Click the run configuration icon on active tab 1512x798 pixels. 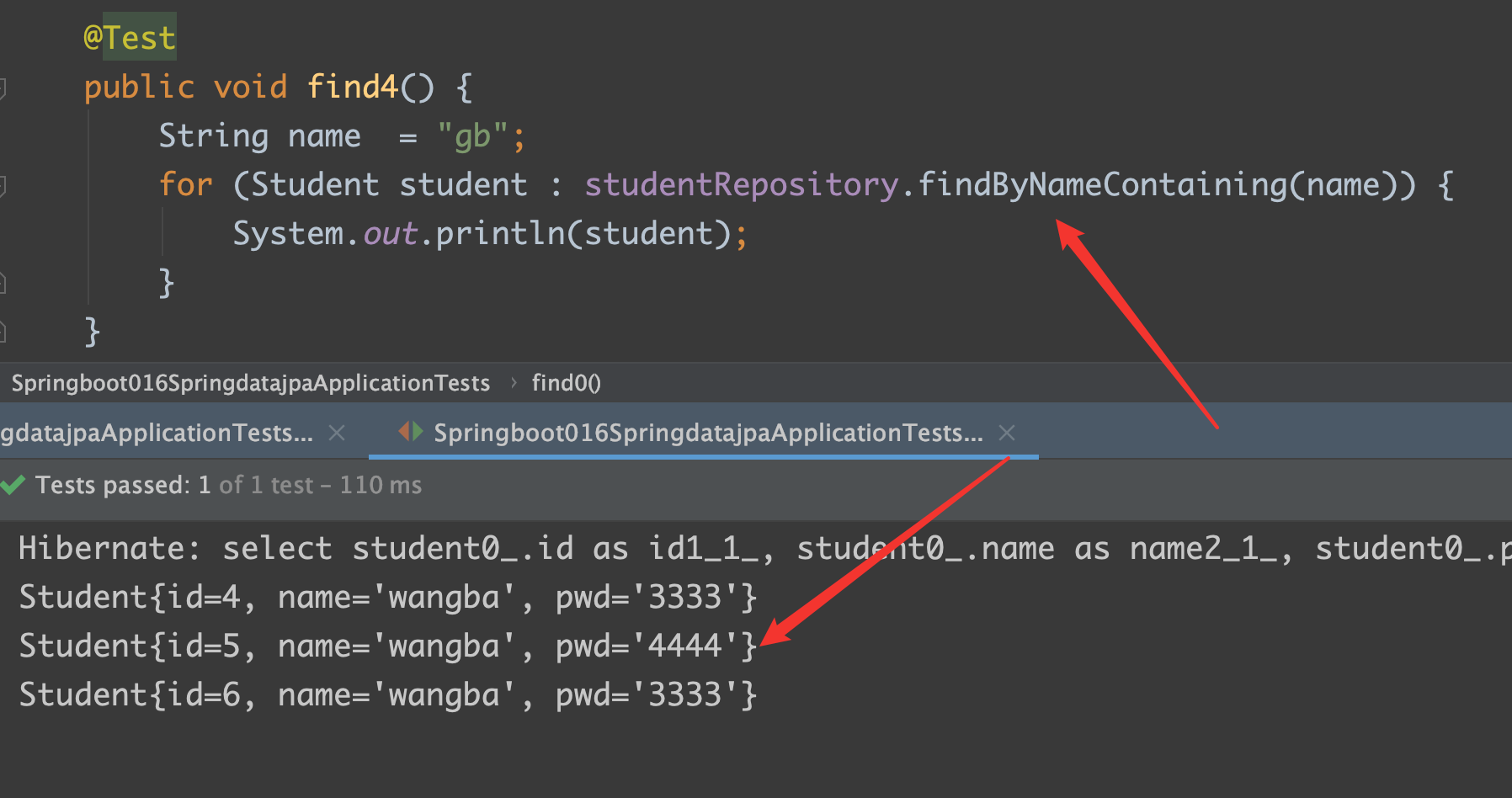[x=411, y=432]
